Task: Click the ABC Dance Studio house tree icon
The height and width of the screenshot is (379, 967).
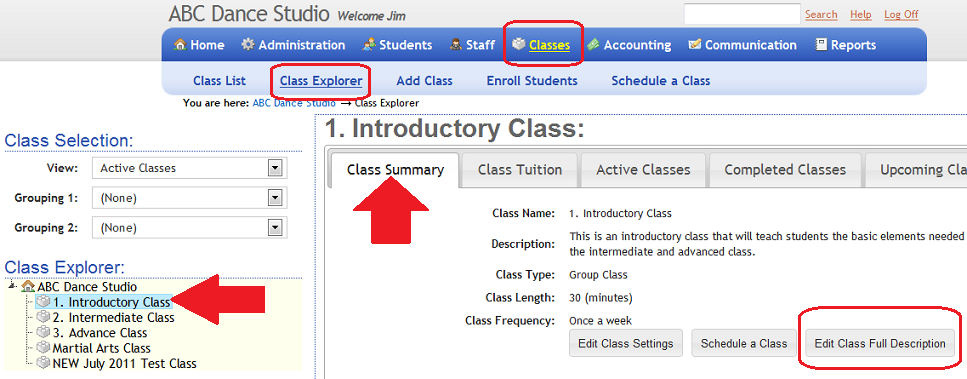Action: [28, 287]
